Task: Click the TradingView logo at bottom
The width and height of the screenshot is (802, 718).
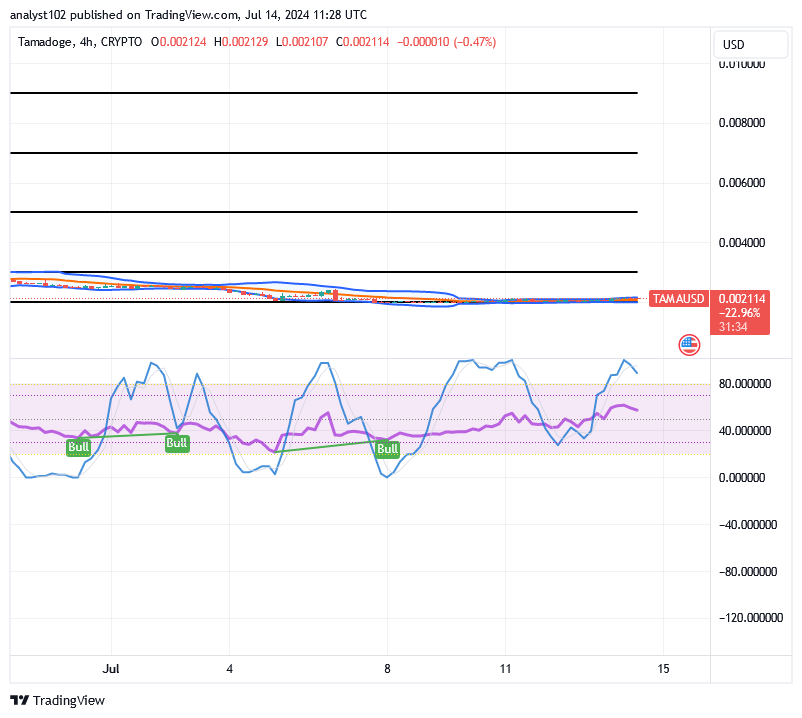Action: click(x=57, y=700)
